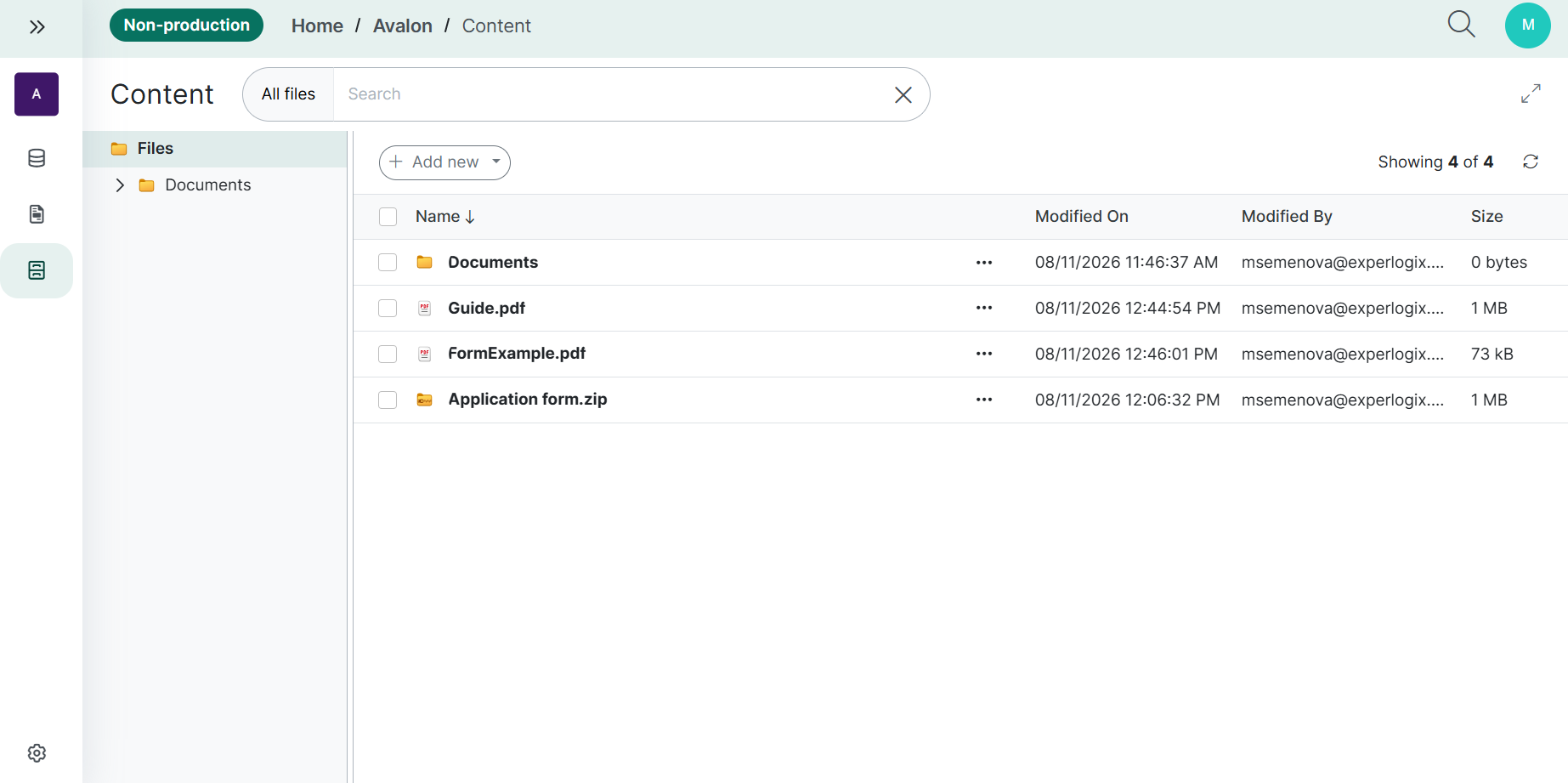Open the Content section in sidebar
The width and height of the screenshot is (1568, 783).
[37, 270]
